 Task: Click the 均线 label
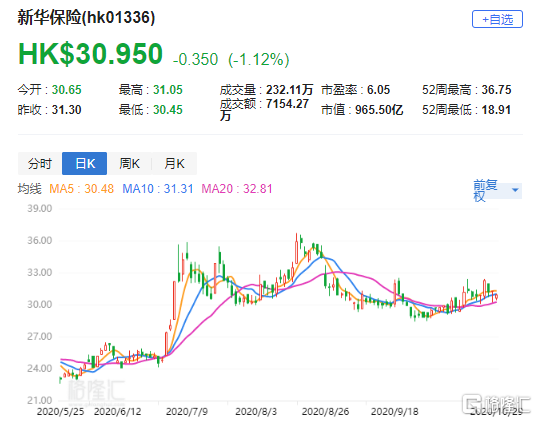(30, 189)
